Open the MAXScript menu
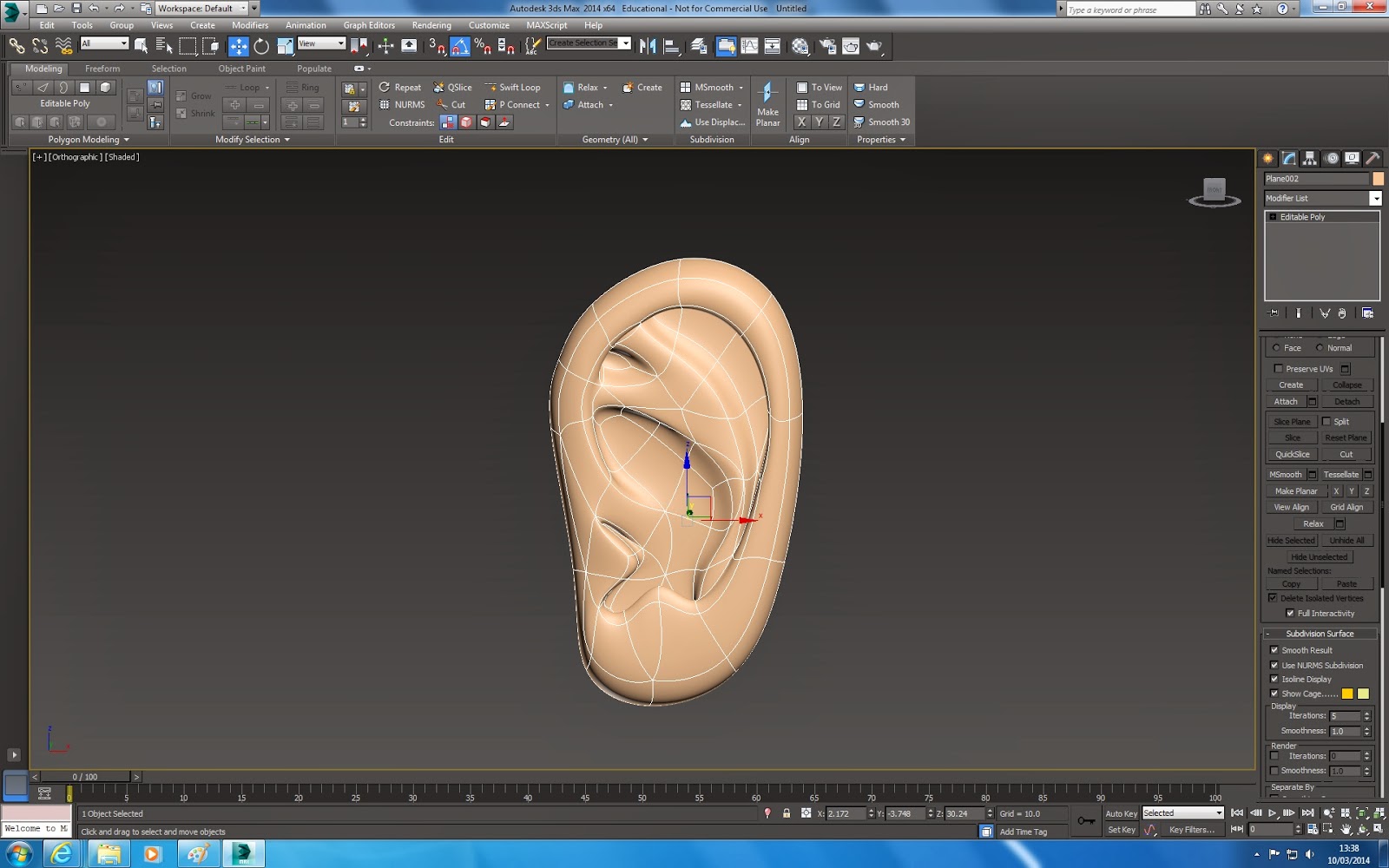1389x868 pixels. pos(547,25)
